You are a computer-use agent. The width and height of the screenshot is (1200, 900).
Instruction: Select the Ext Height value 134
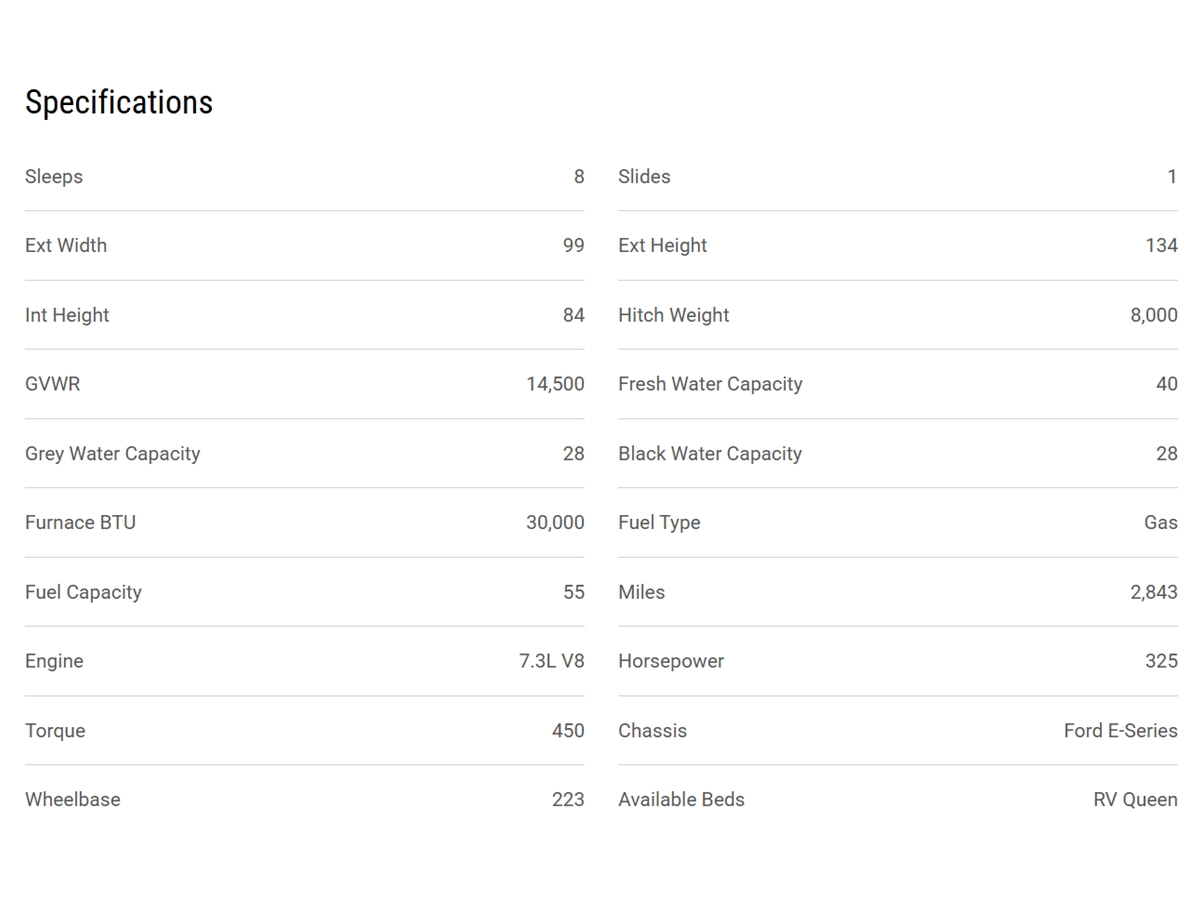[x=1161, y=246]
